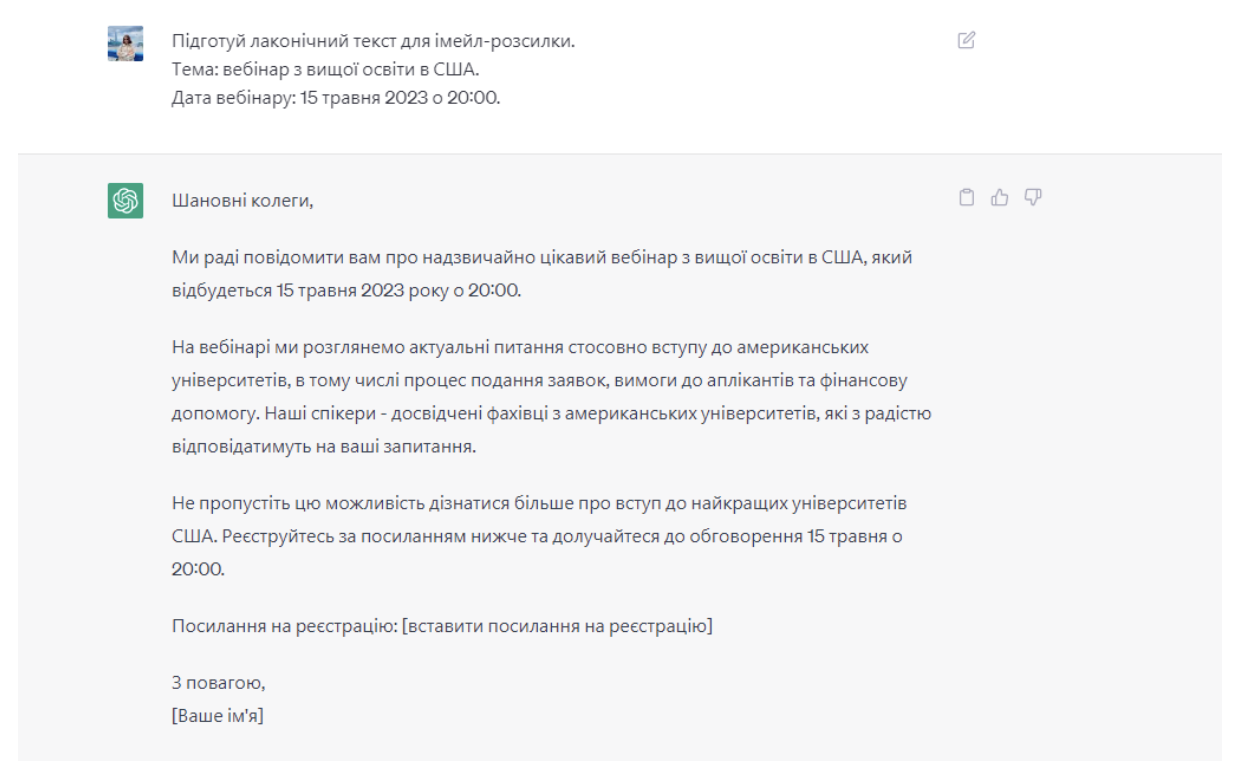
Task: Click the edit message pencil icon
Action: [966, 41]
